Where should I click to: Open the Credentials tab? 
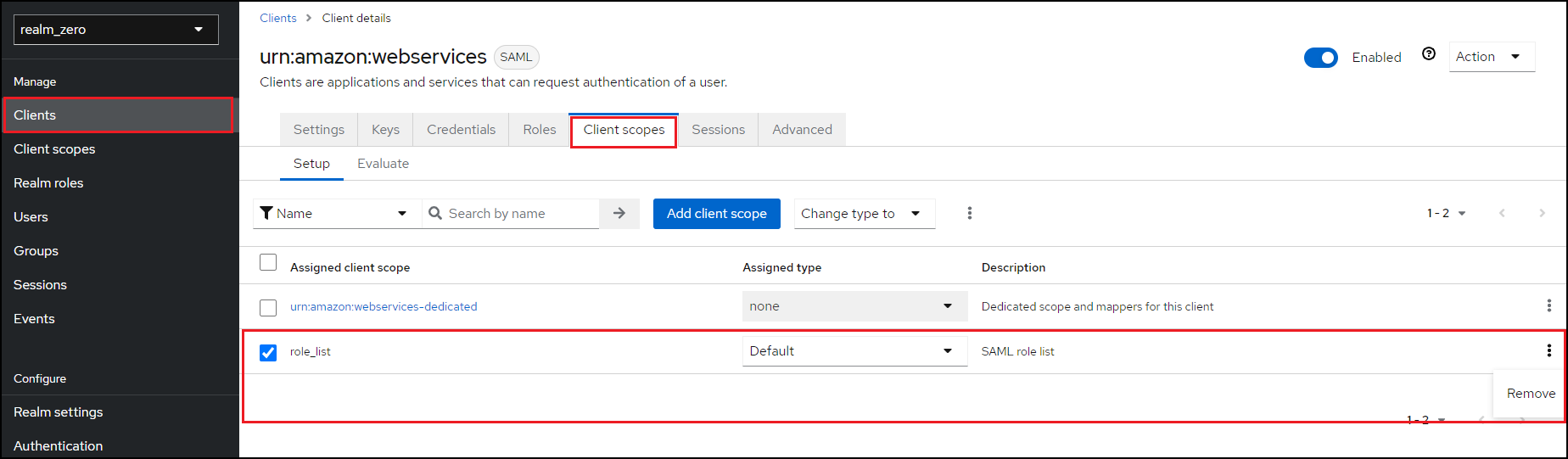tap(461, 130)
